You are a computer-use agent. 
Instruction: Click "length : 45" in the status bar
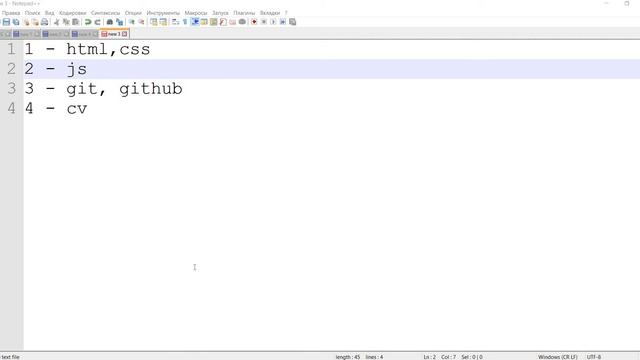[348, 357]
